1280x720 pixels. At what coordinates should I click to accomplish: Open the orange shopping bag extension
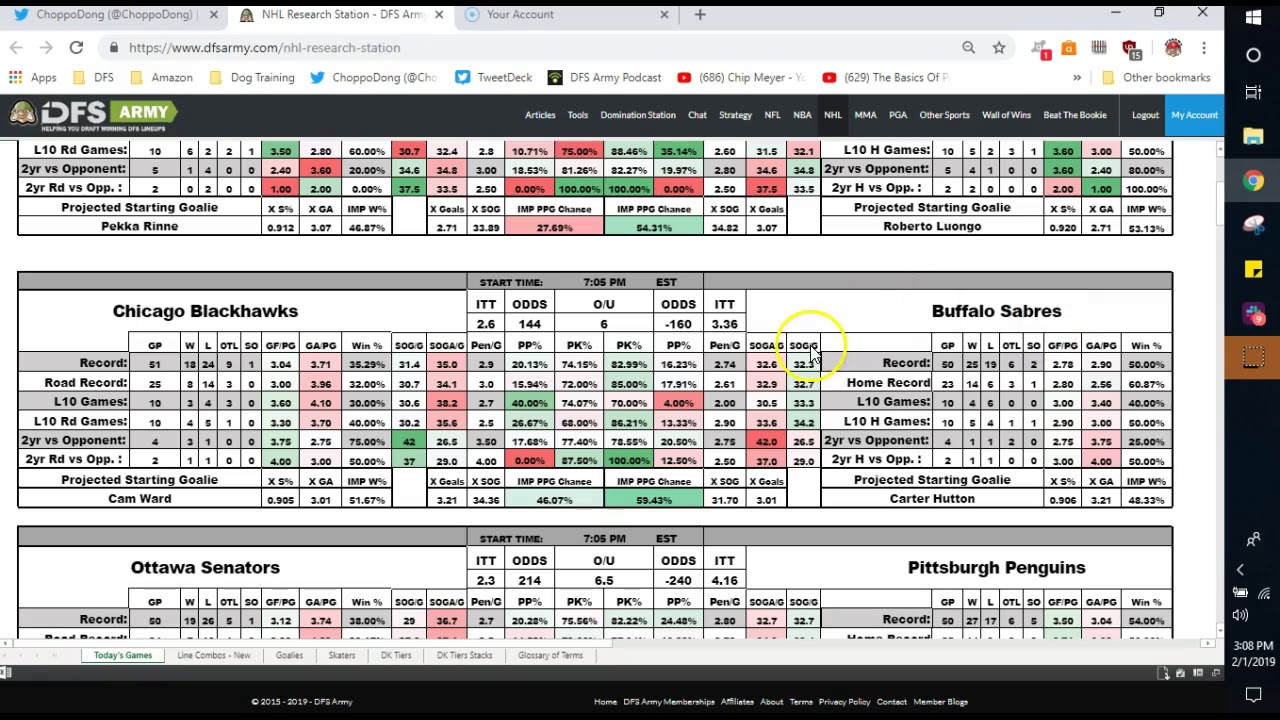pos(1069,47)
